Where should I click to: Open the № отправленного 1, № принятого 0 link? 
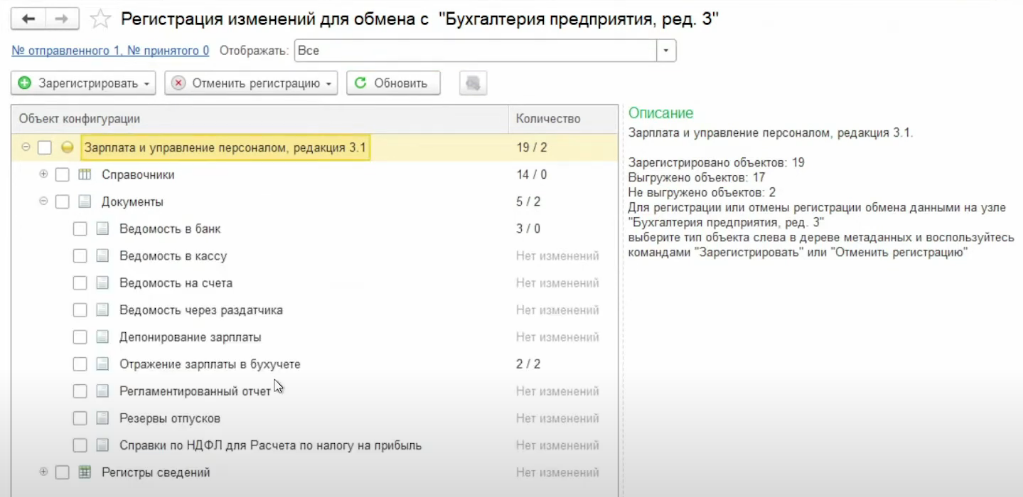click(x=110, y=50)
